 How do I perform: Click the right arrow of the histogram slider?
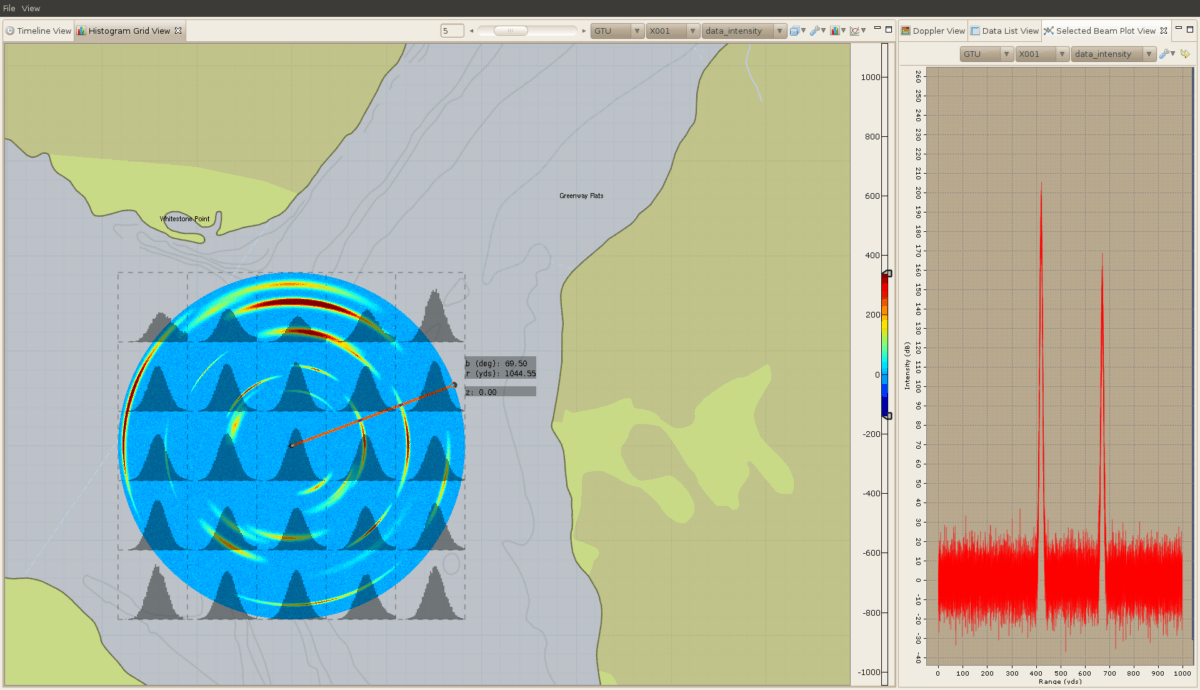(584, 31)
